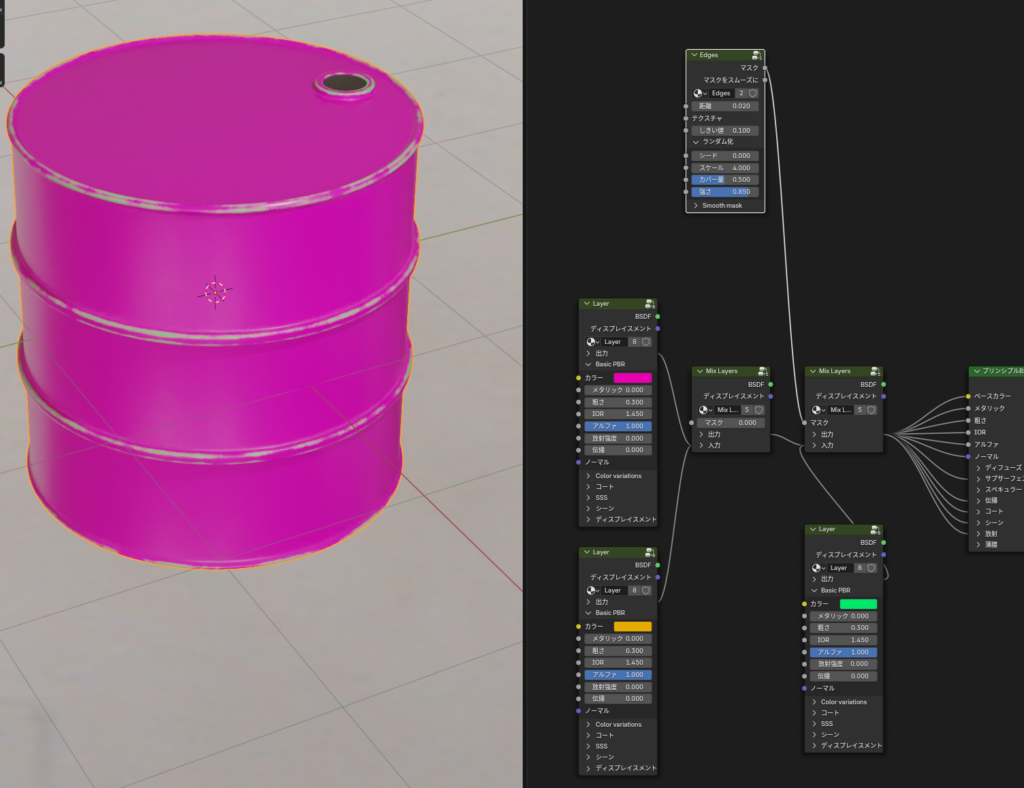Click group icon on pink Layer node header
This screenshot has width=1024, height=788.
tap(650, 303)
